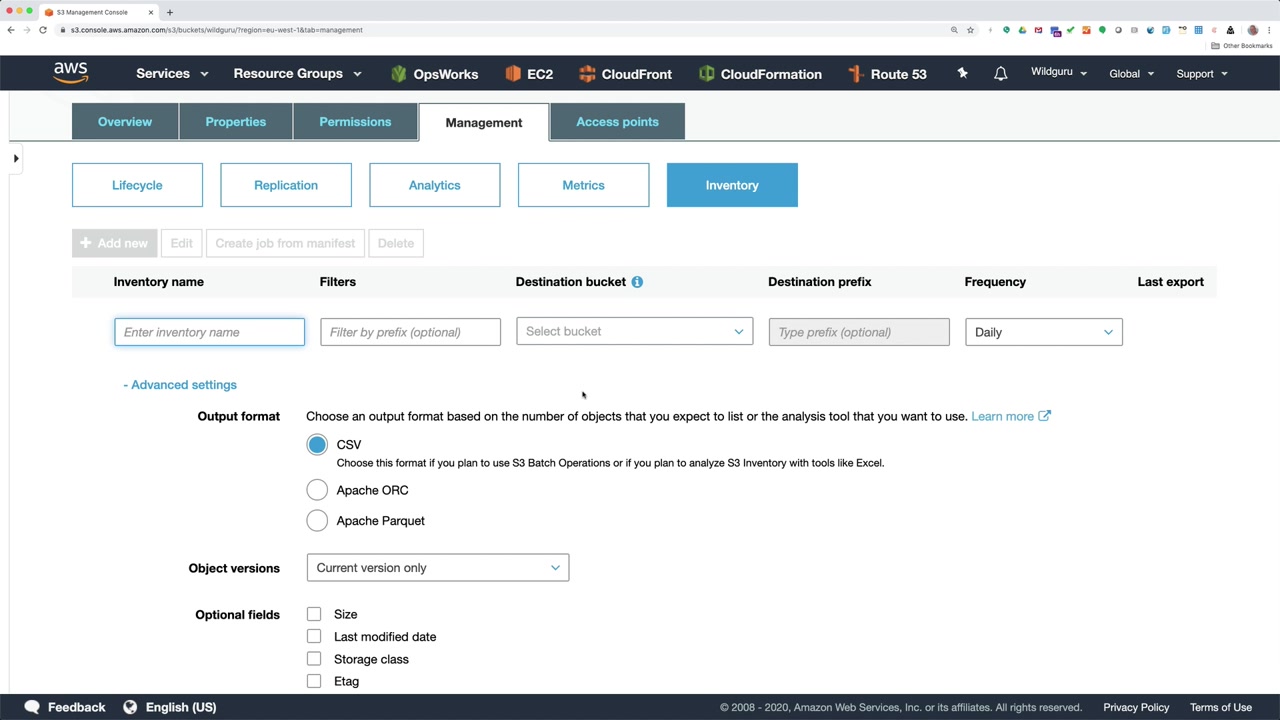This screenshot has height=720, width=1280.
Task: Switch to the Overview tab
Action: click(x=125, y=122)
